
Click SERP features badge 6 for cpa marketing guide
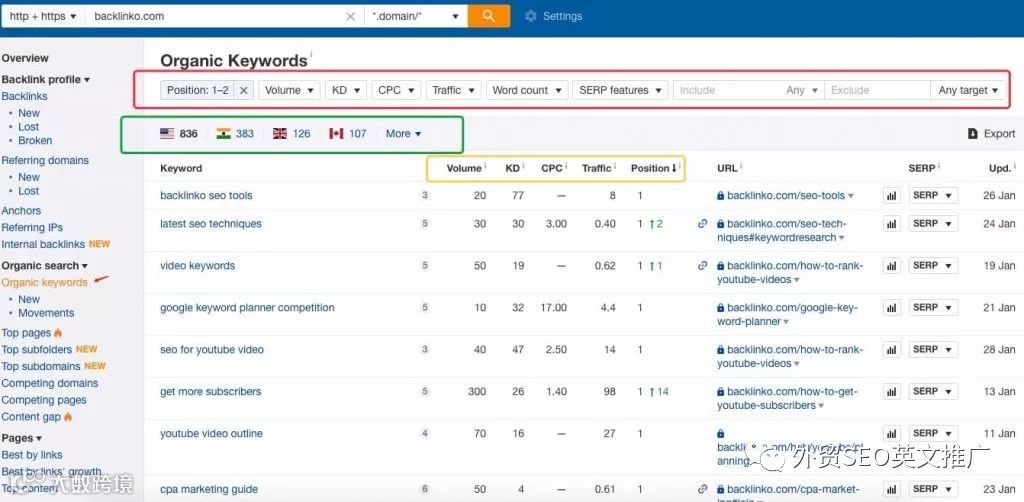pos(425,489)
